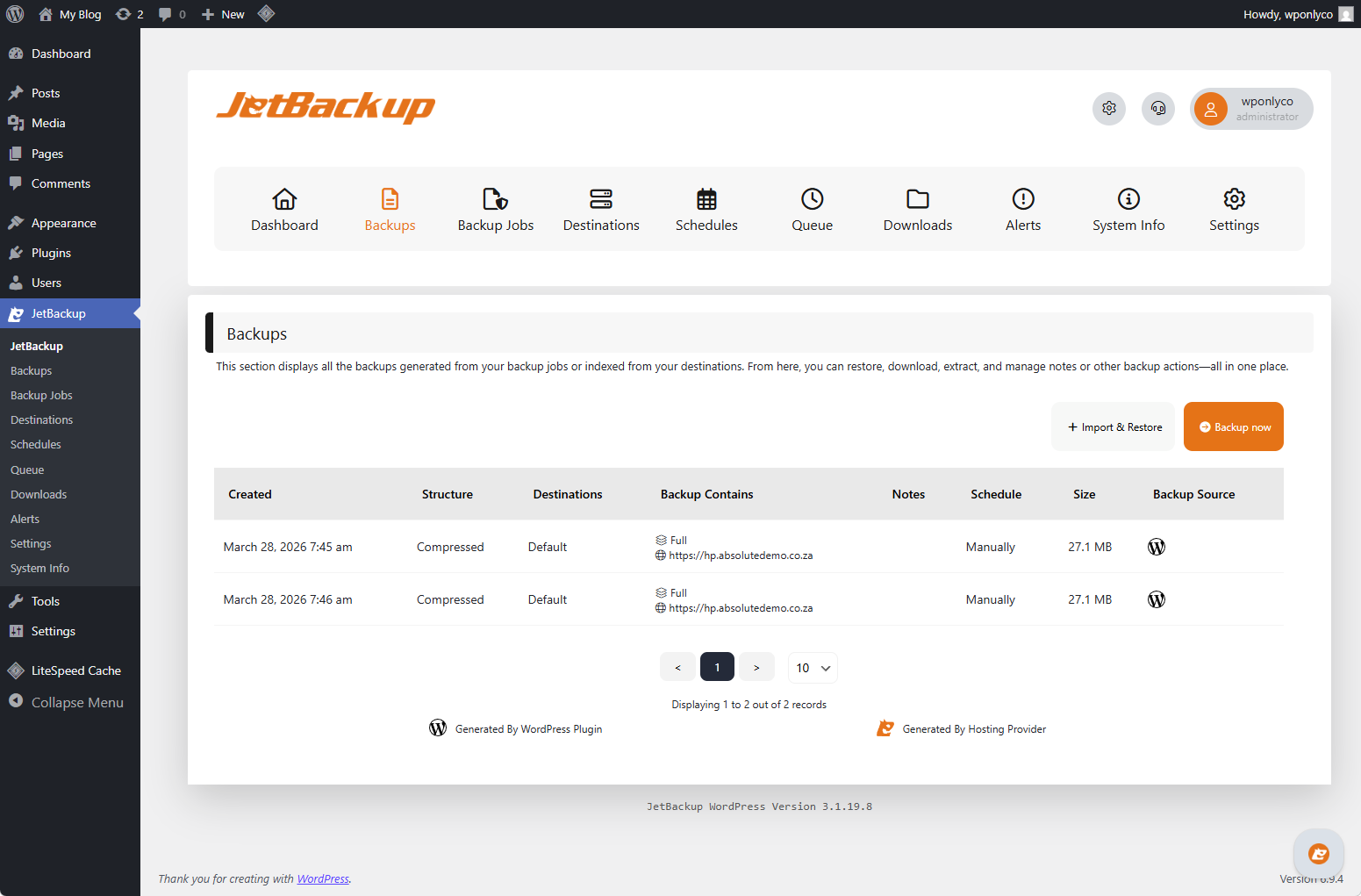The image size is (1361, 896).
Task: Click the floating JetBackup chat icon
Action: coord(1318,854)
